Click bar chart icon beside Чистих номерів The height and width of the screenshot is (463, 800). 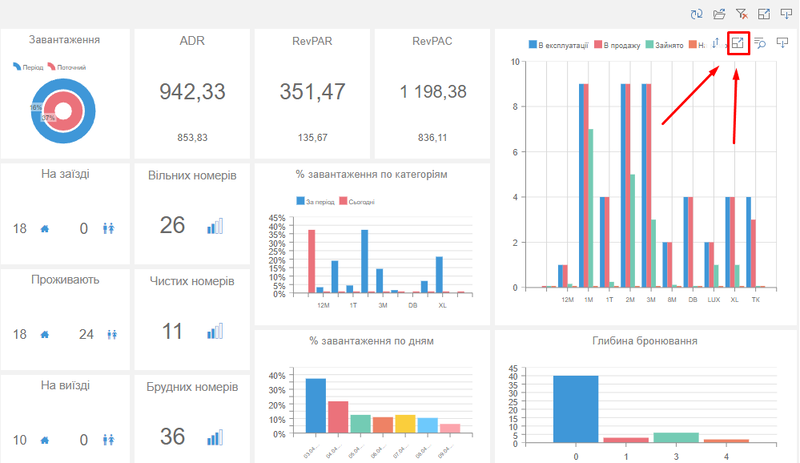point(215,331)
